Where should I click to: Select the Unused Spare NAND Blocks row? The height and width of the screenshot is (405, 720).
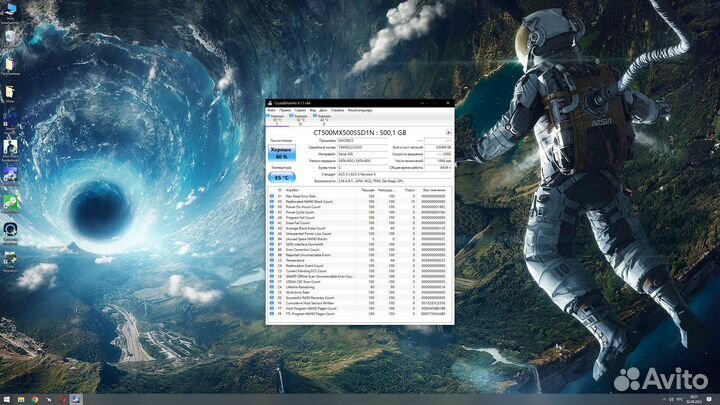pos(360,239)
